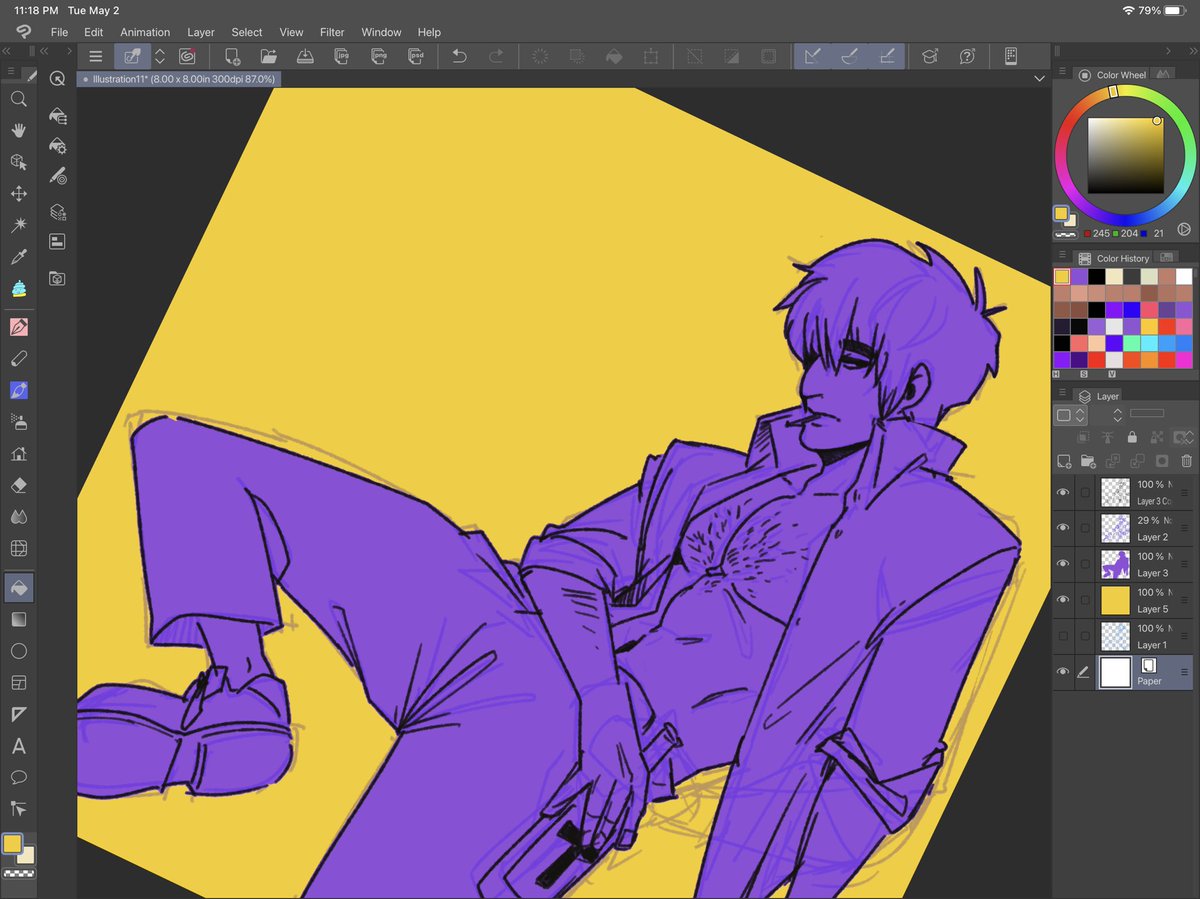Open the File menu
Screen dimensions: 1200x899
click(60, 32)
